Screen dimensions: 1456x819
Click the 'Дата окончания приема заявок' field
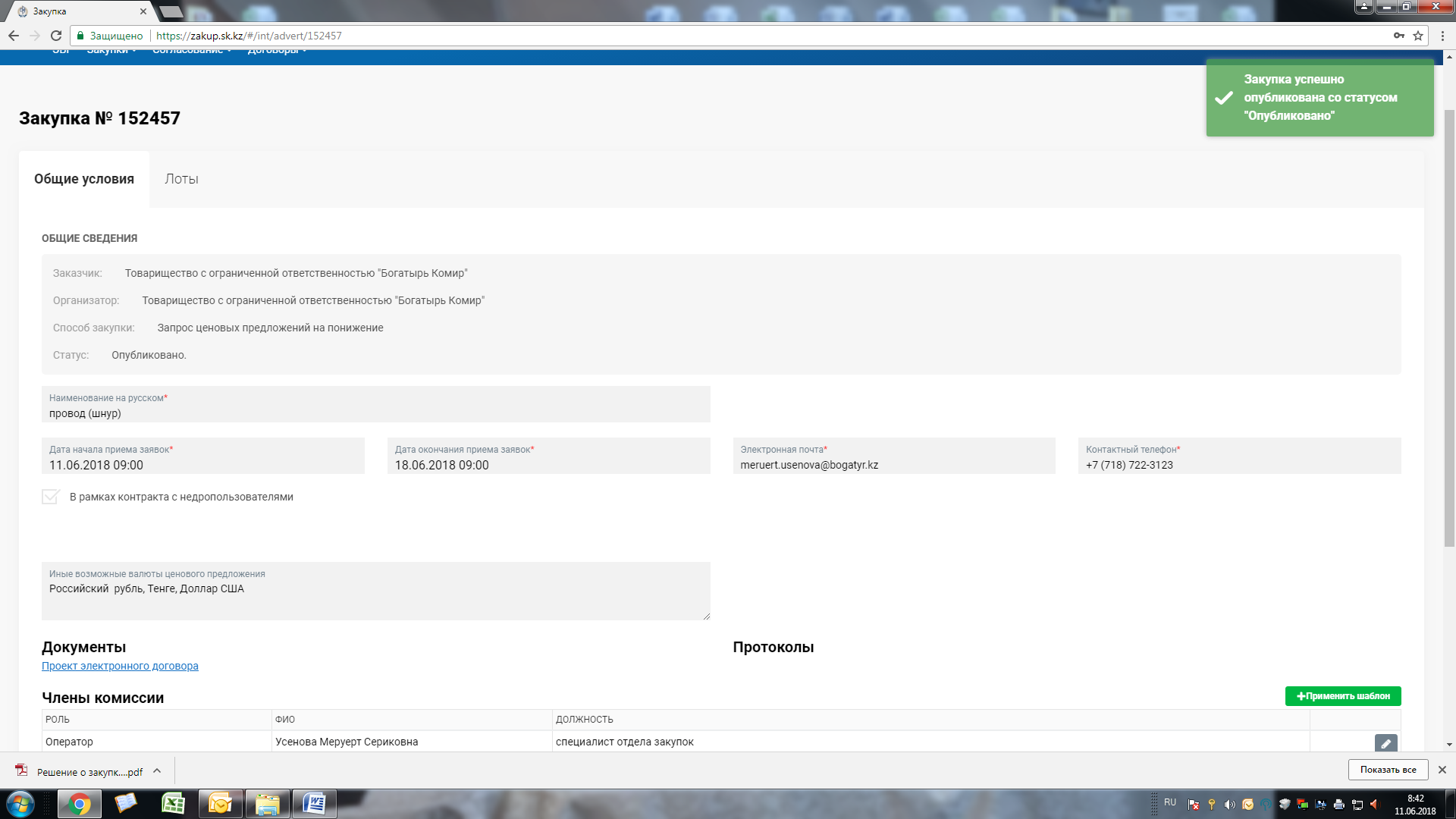pyautogui.click(x=548, y=457)
